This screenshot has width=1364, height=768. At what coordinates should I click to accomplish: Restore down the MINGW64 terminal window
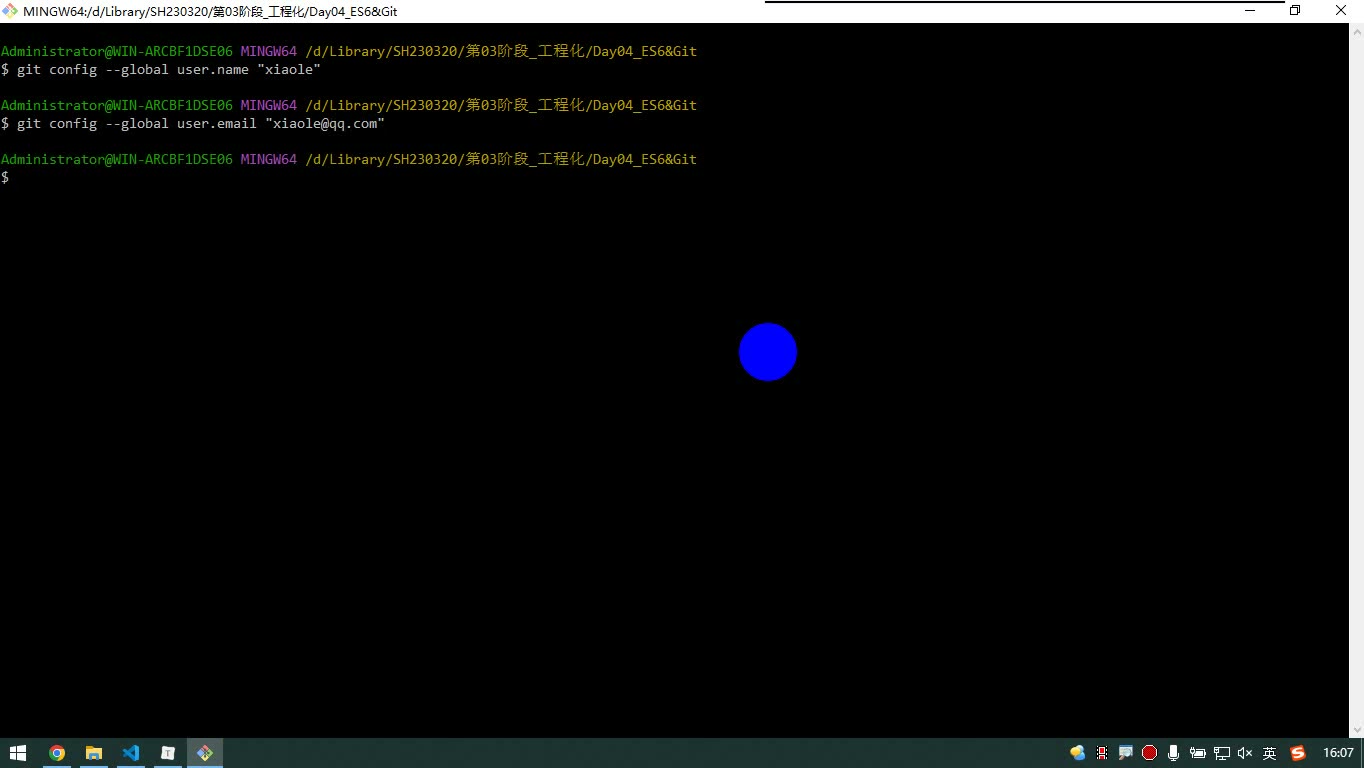[x=1295, y=11]
